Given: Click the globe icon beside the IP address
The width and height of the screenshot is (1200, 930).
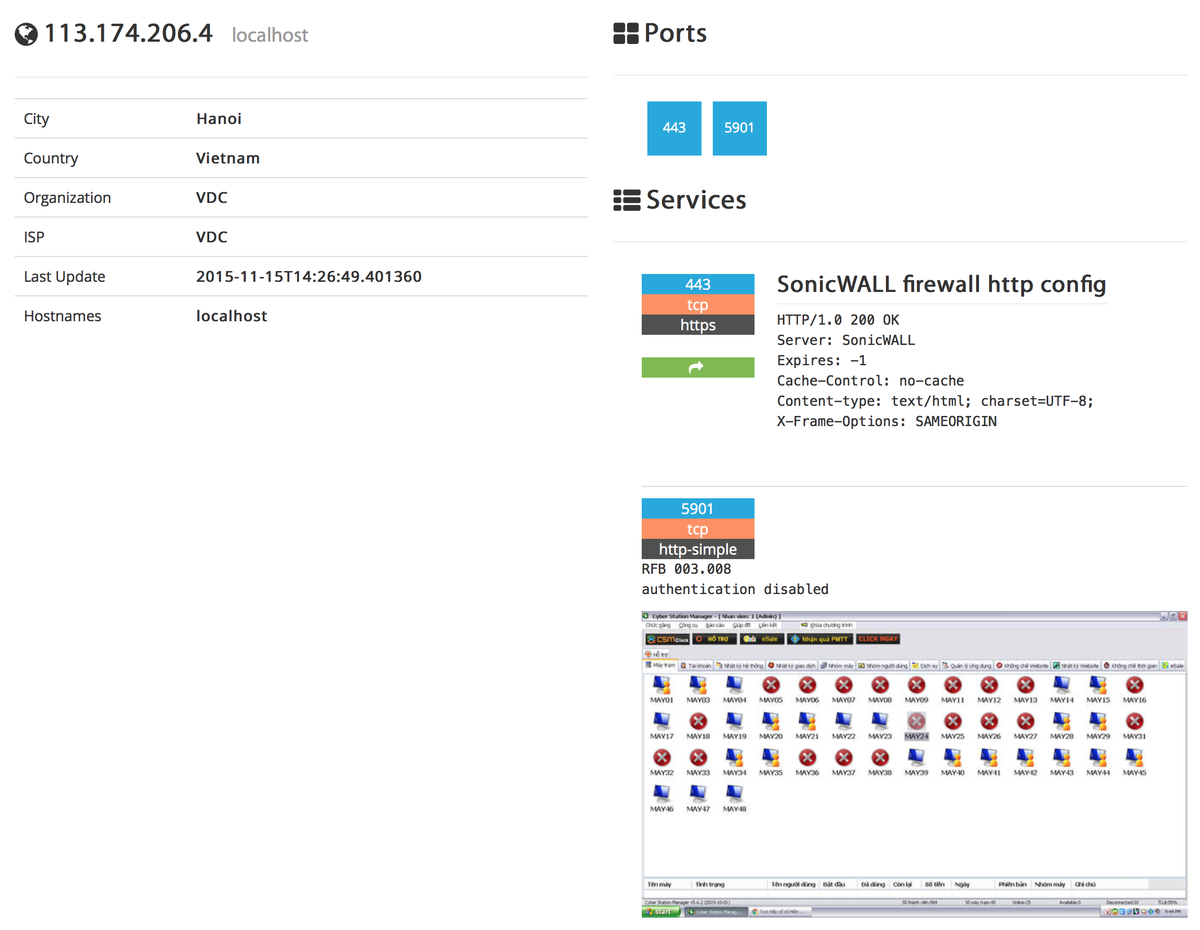Looking at the screenshot, I should [x=26, y=34].
